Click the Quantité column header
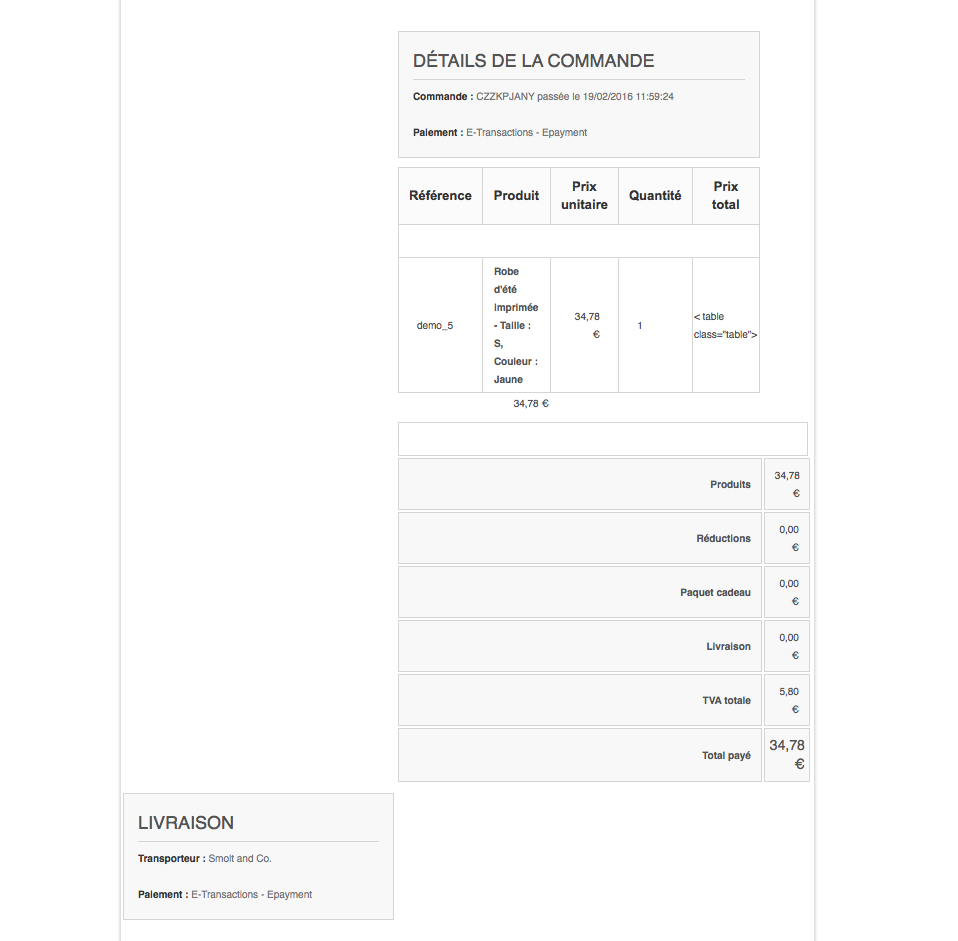 coord(655,196)
